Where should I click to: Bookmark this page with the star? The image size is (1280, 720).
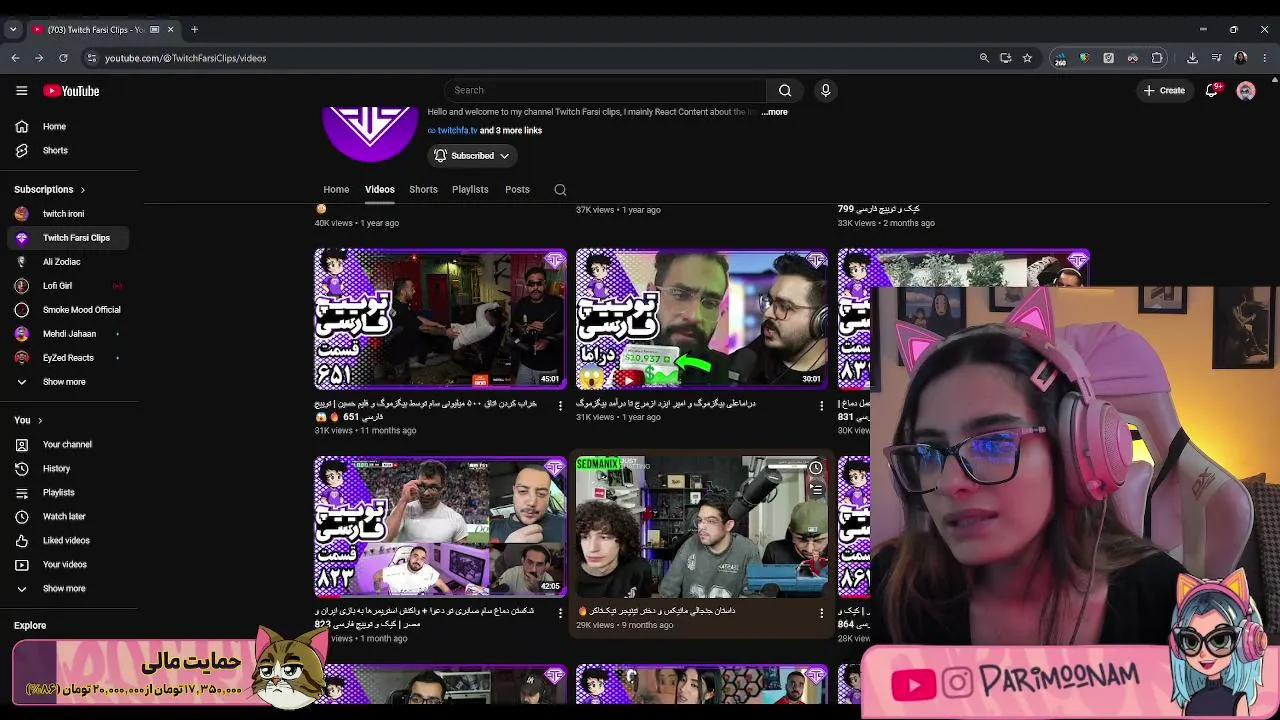(1027, 58)
